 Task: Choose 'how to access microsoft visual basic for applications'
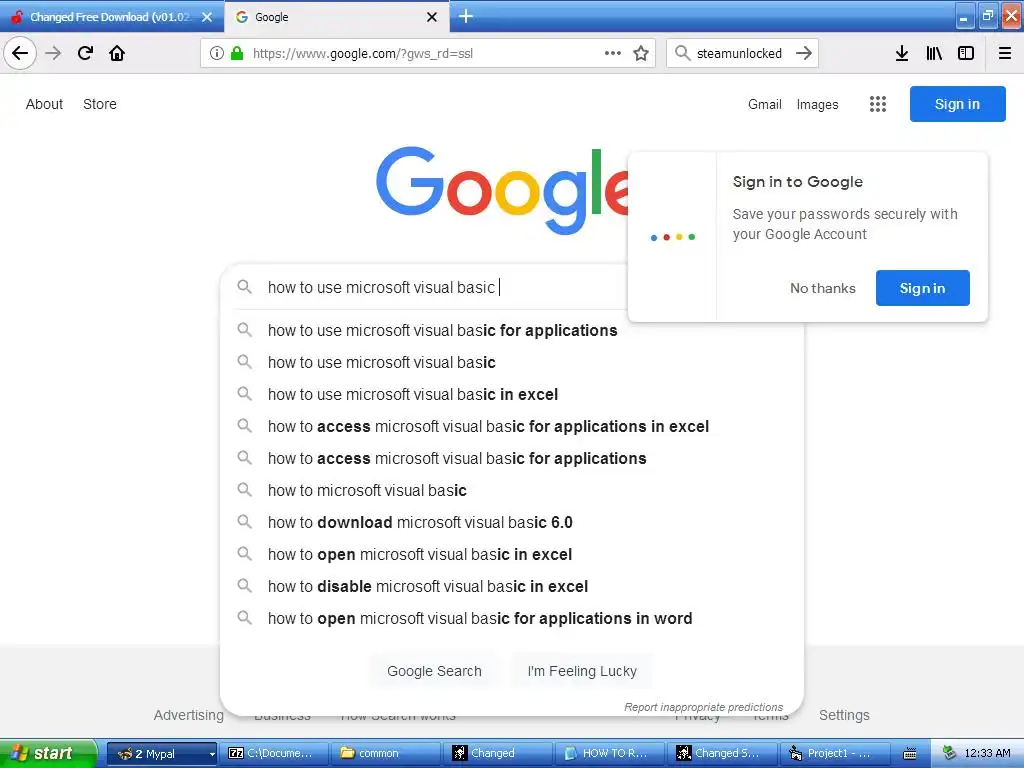point(511,458)
